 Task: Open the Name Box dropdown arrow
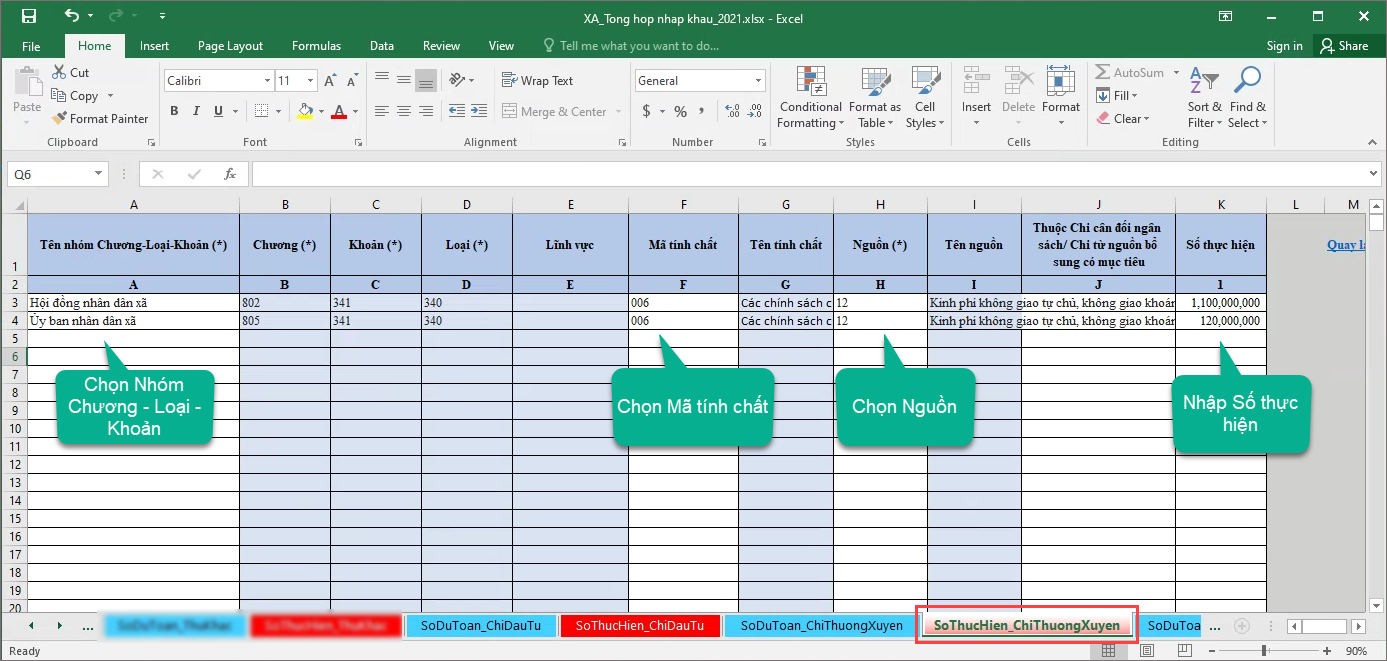98,174
